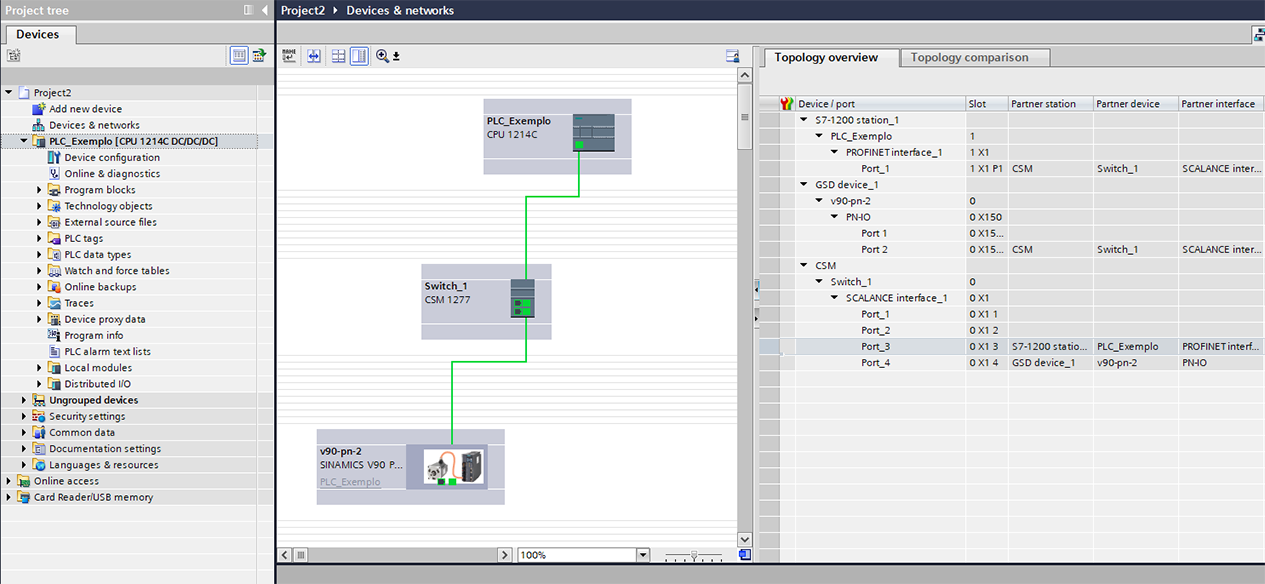Switch to the Topology comparison tab
1265x584 pixels.
(969, 58)
